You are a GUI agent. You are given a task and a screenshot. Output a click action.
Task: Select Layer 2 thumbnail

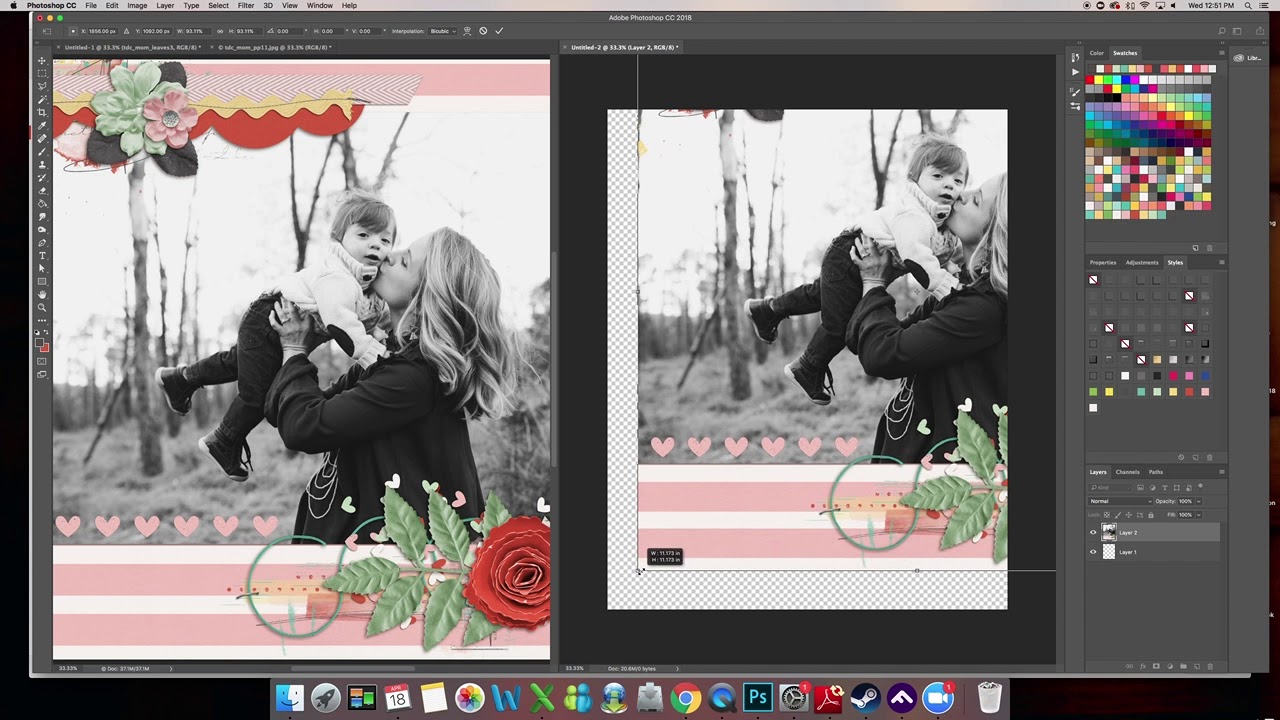[x=1108, y=533]
